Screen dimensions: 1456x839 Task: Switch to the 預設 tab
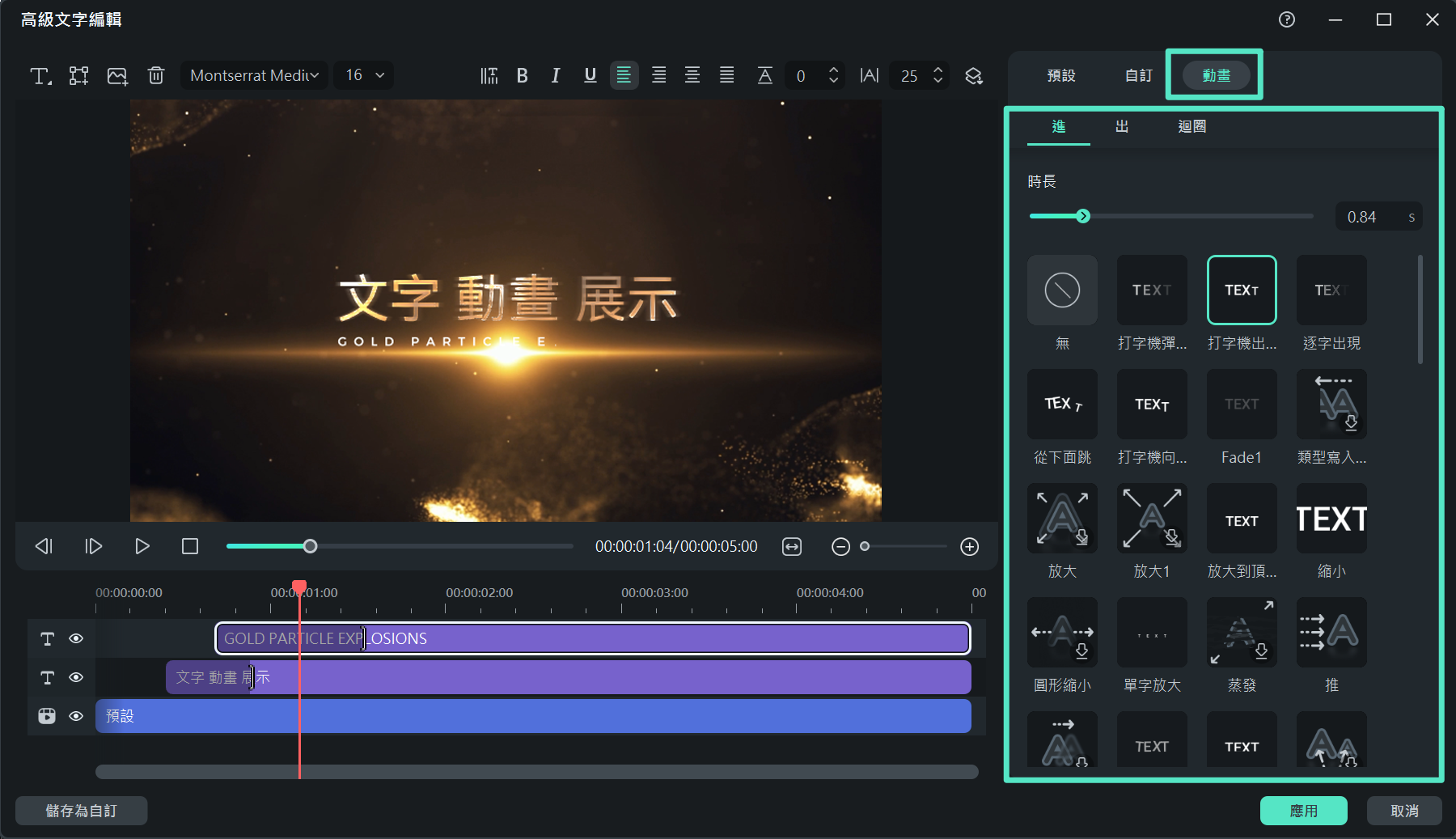click(x=1061, y=75)
